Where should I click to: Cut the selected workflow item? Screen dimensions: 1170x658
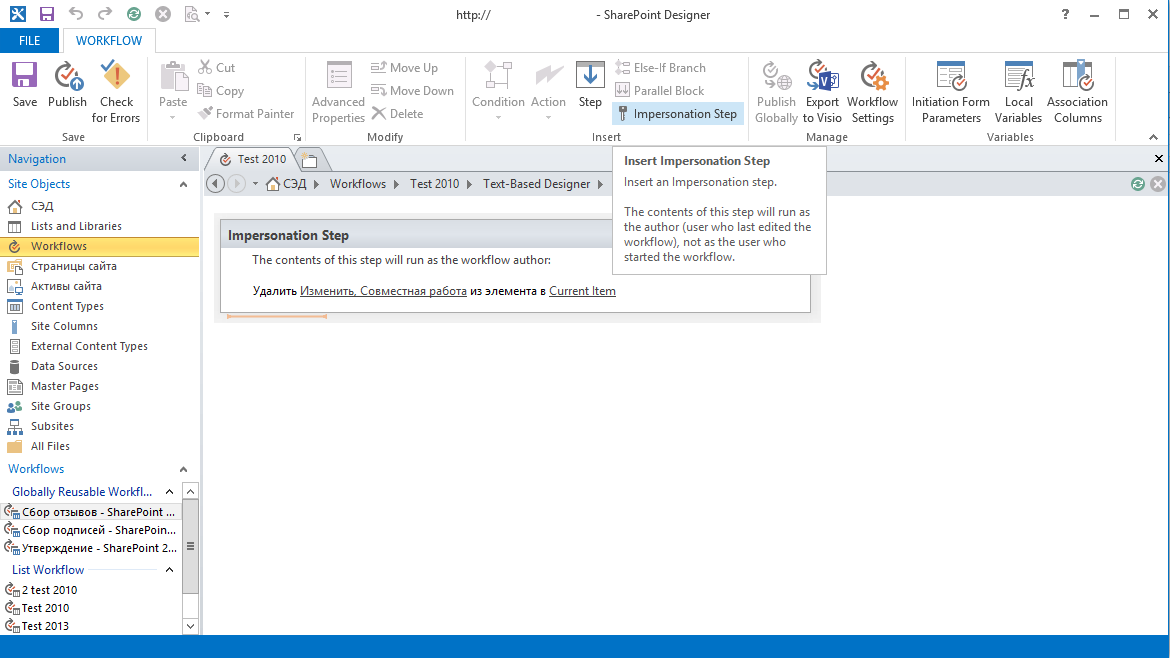click(x=216, y=67)
